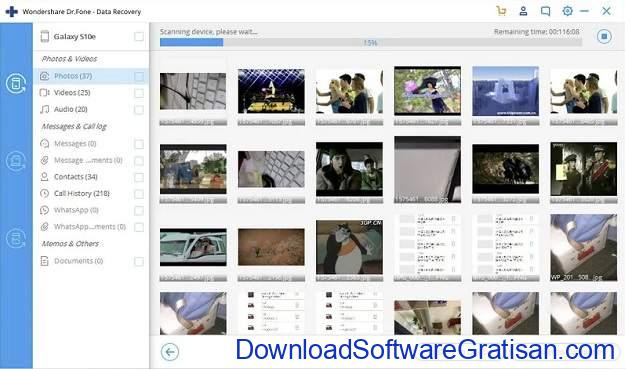
Task: Select the purple flower girl thumbnail
Action: (x=427, y=91)
